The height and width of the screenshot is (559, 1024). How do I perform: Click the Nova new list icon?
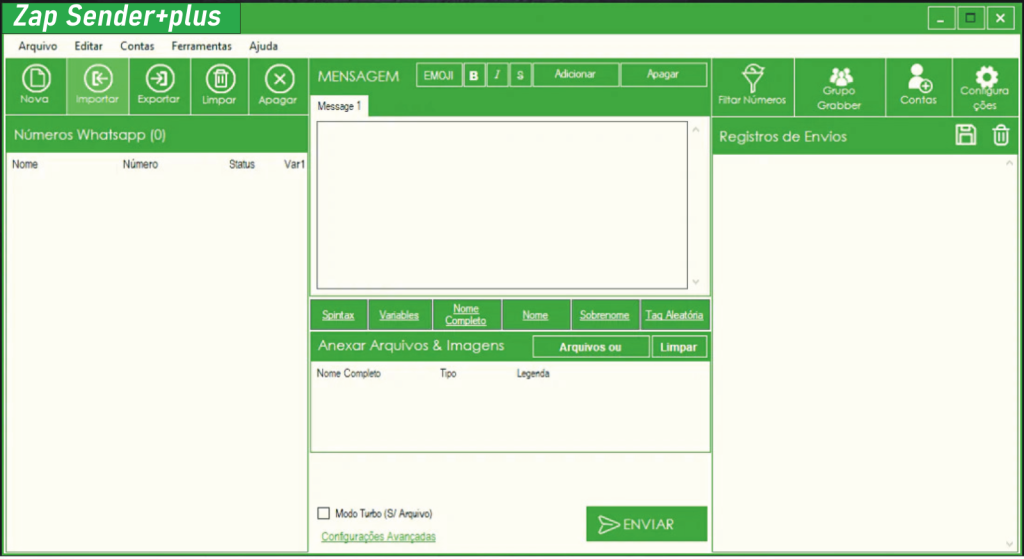(x=35, y=86)
